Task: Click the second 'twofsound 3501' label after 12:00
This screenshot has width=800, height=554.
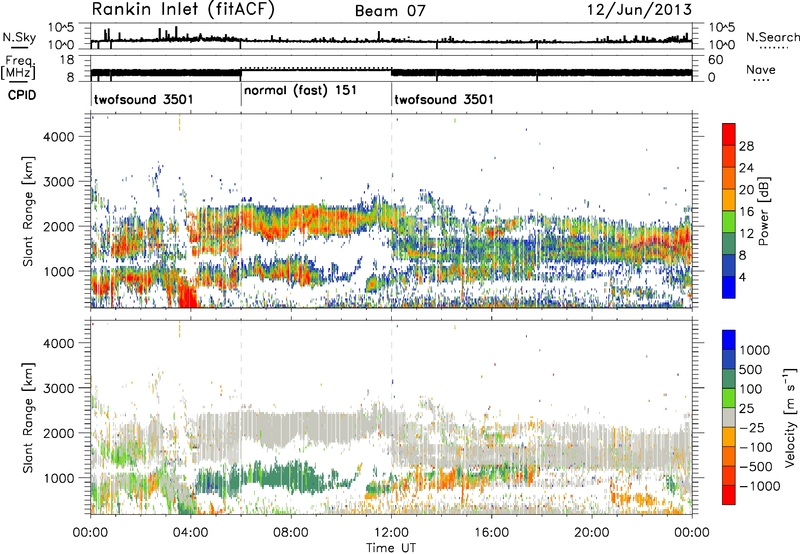Action: [444, 99]
